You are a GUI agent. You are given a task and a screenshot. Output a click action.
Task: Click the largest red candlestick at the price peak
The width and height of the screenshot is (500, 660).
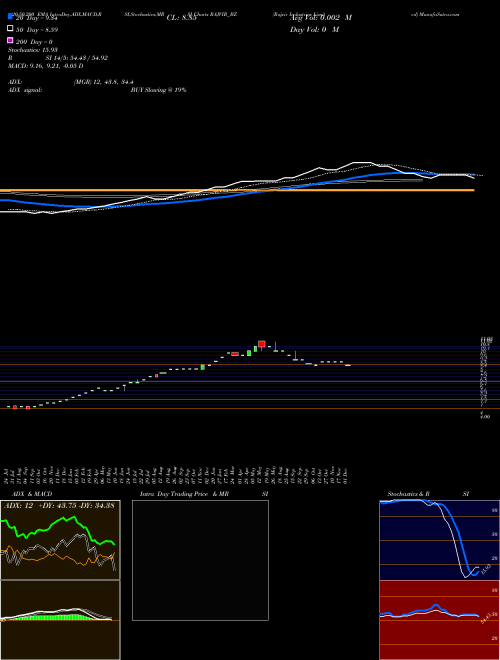pyautogui.click(x=261, y=344)
